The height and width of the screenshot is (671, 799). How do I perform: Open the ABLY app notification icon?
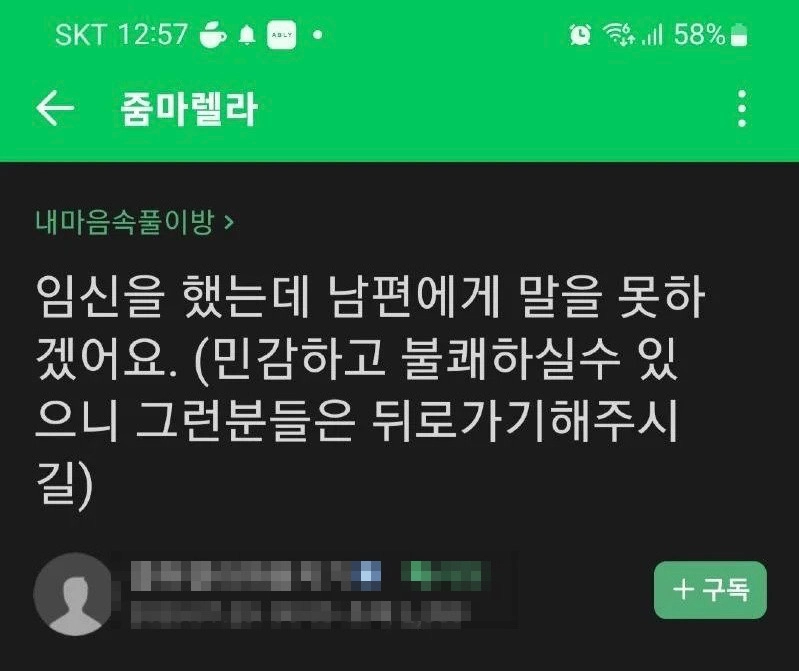coord(281,35)
